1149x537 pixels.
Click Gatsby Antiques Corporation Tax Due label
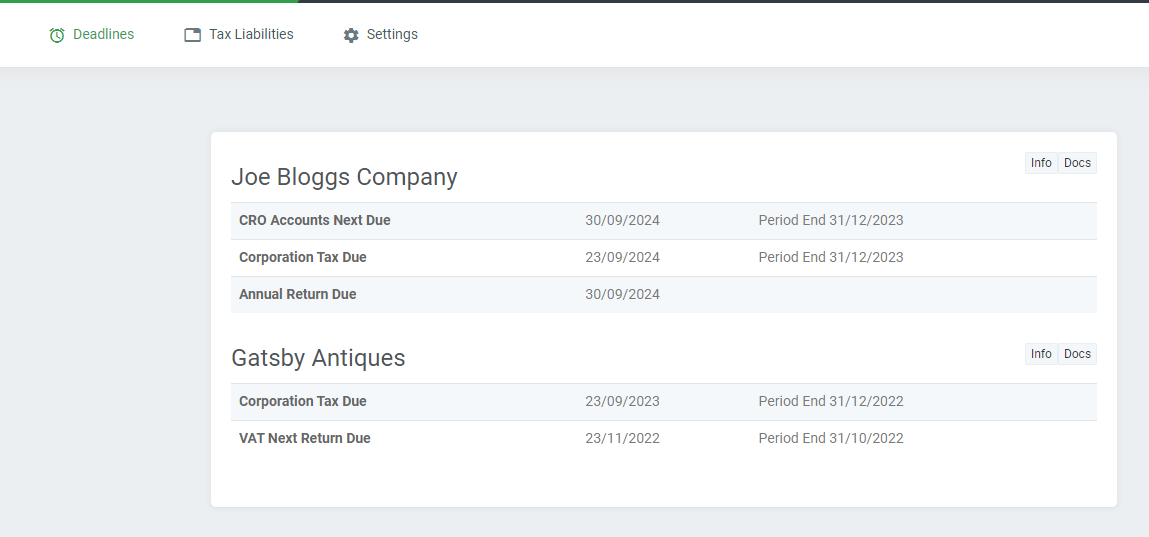coord(303,401)
